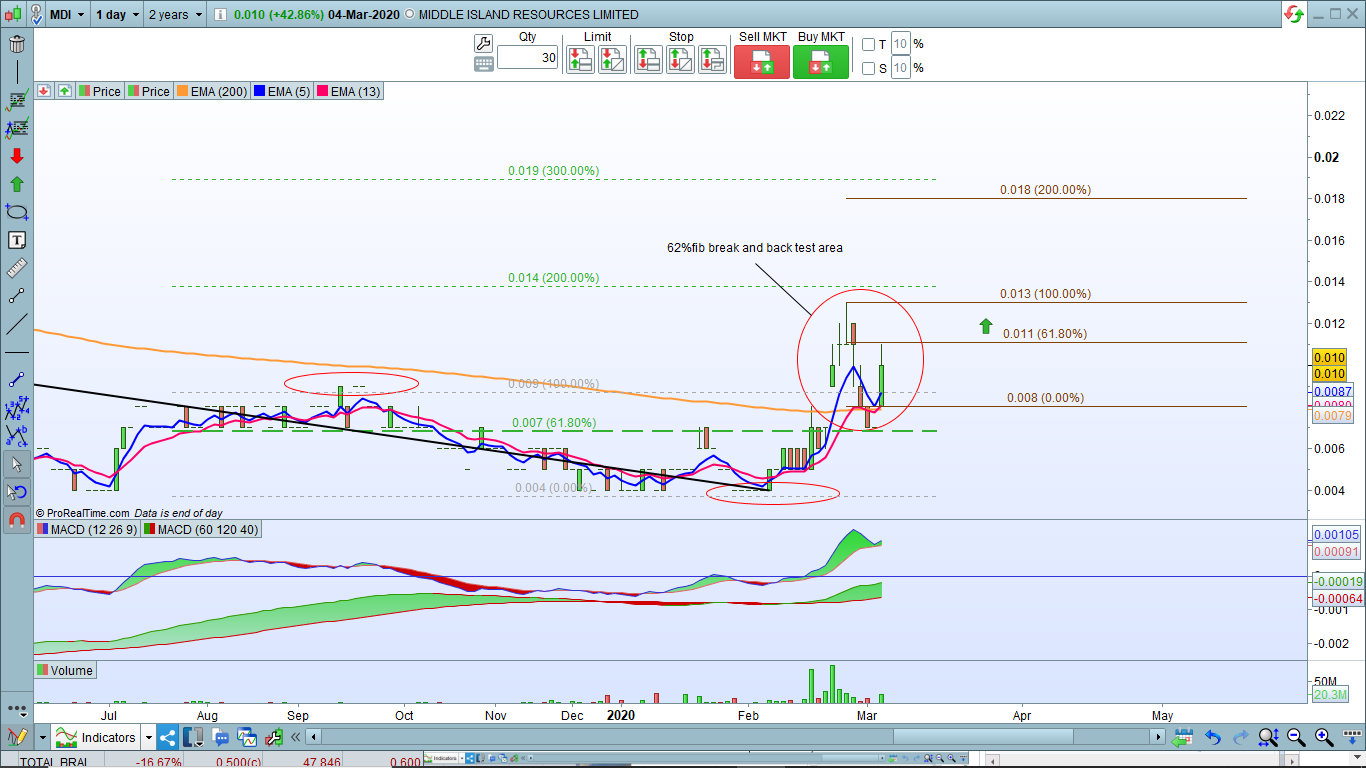Select the green up arrow drawing tool
This screenshot has height=768, width=1366.
(x=16, y=184)
